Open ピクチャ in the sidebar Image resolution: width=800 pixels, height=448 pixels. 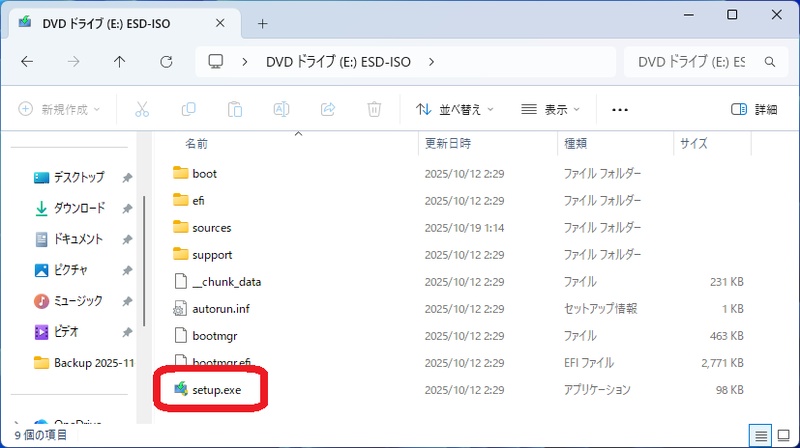(61, 270)
